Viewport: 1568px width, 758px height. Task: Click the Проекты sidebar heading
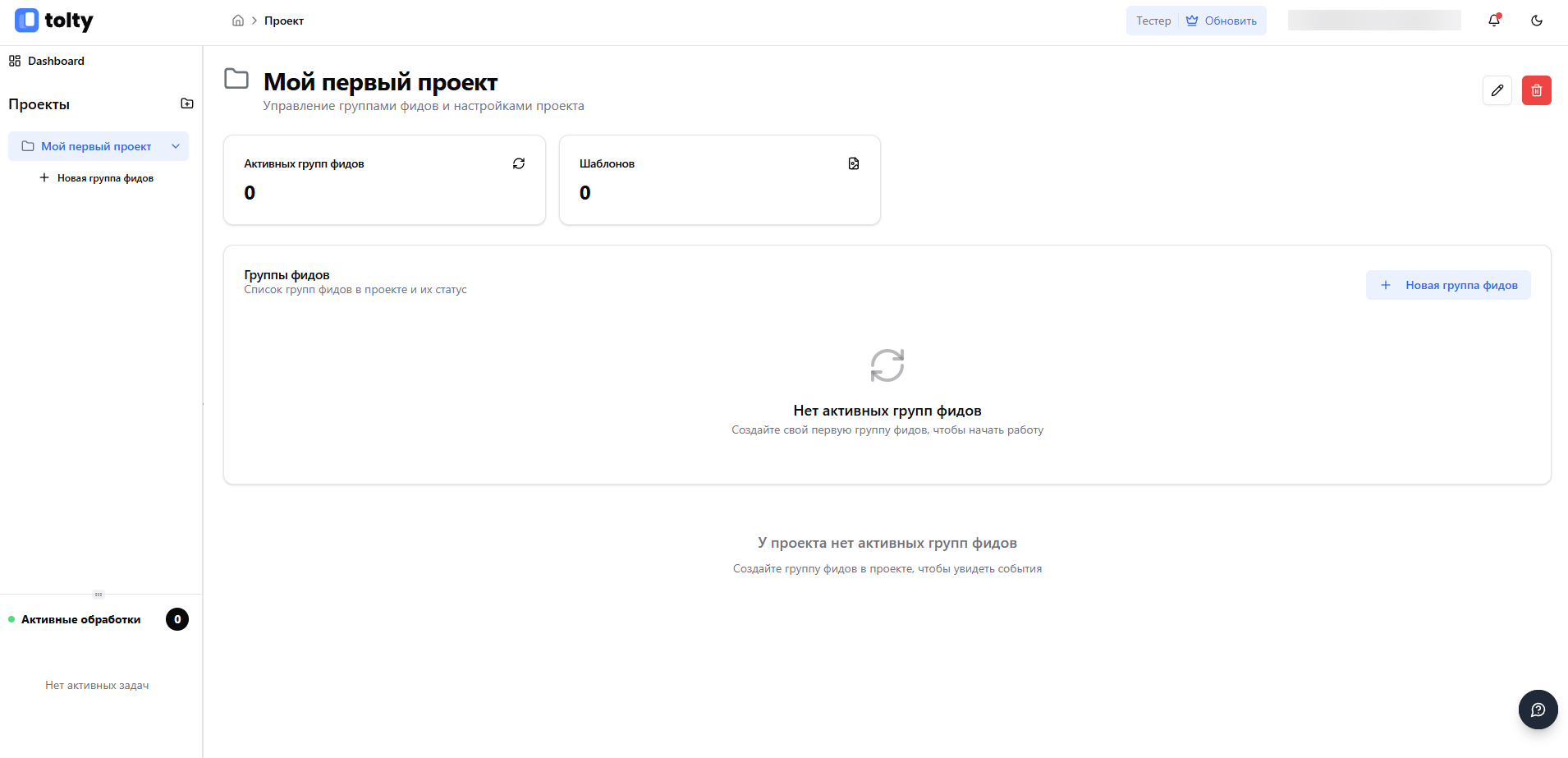(39, 104)
